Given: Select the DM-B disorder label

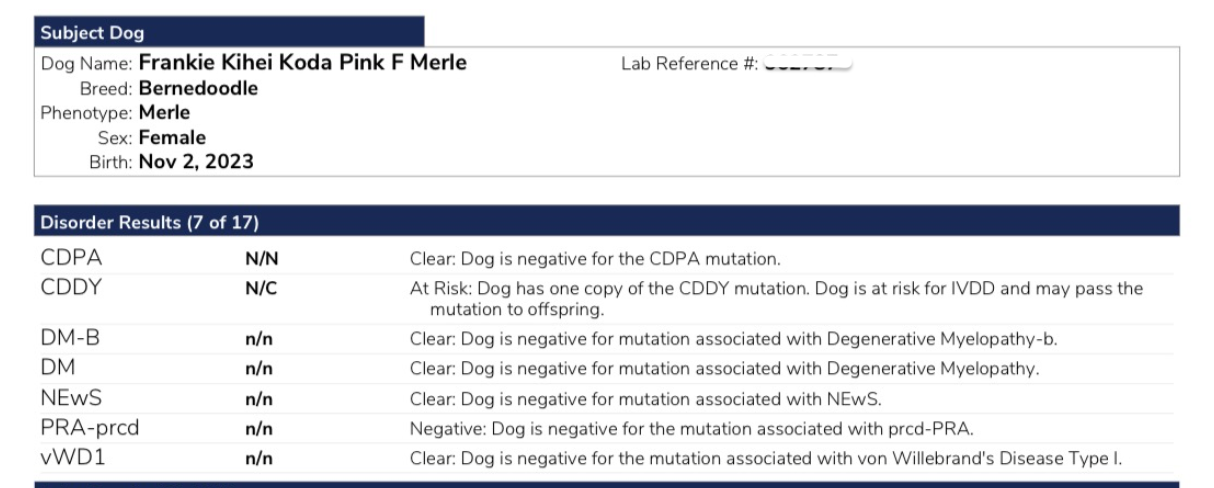Looking at the screenshot, I should (x=70, y=338).
